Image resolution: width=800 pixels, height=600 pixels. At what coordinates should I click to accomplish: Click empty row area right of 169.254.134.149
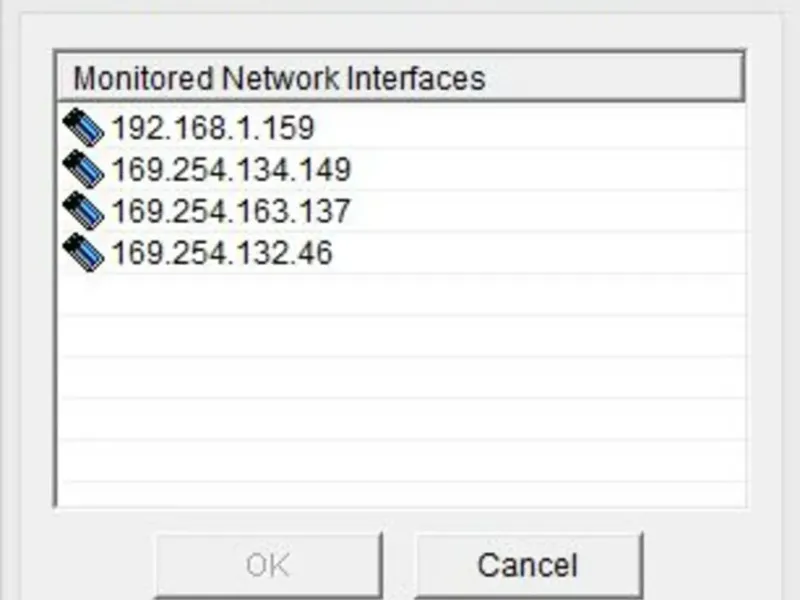coord(550,169)
